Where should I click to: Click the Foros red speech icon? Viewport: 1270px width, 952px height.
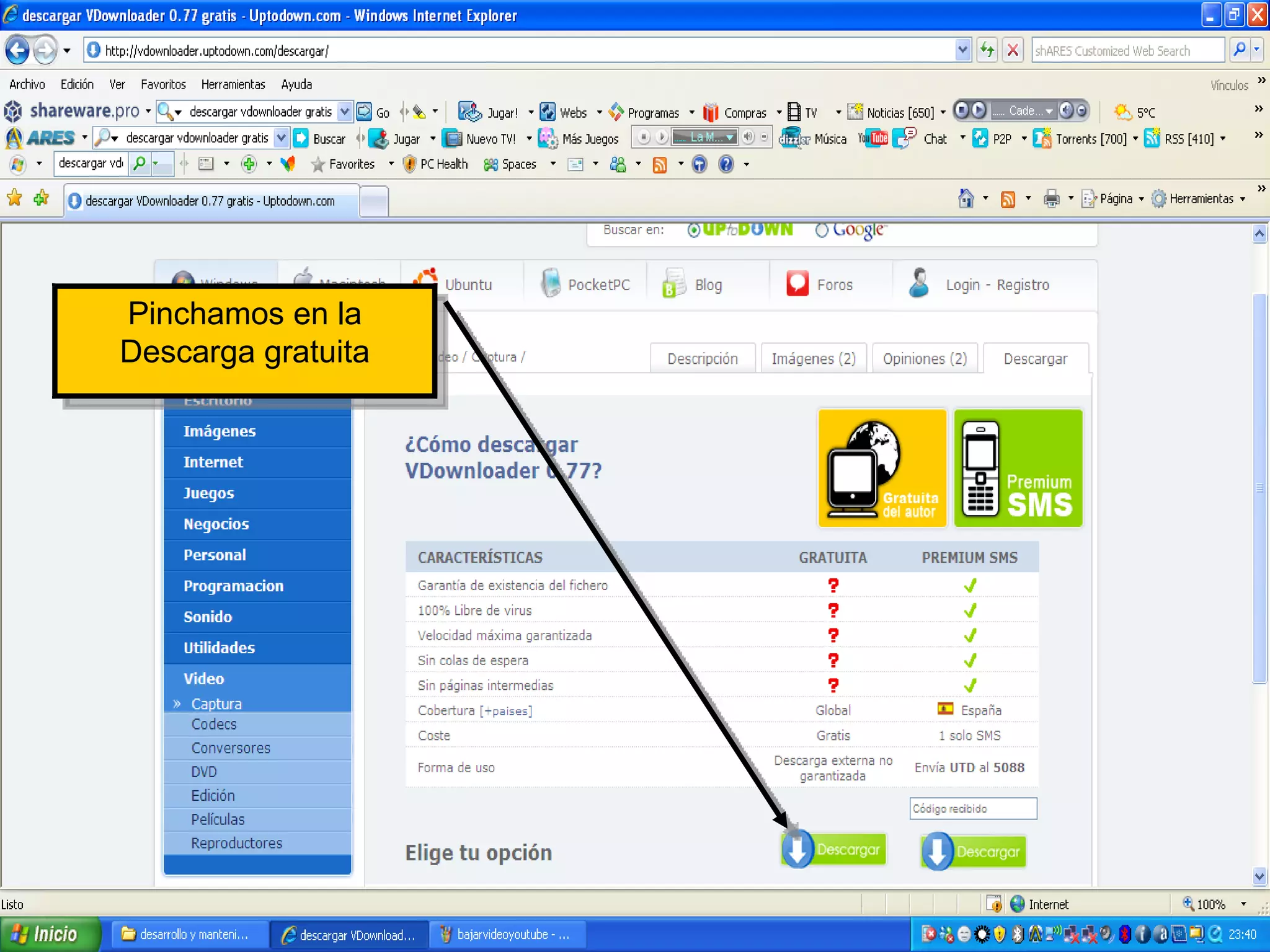coord(797,284)
